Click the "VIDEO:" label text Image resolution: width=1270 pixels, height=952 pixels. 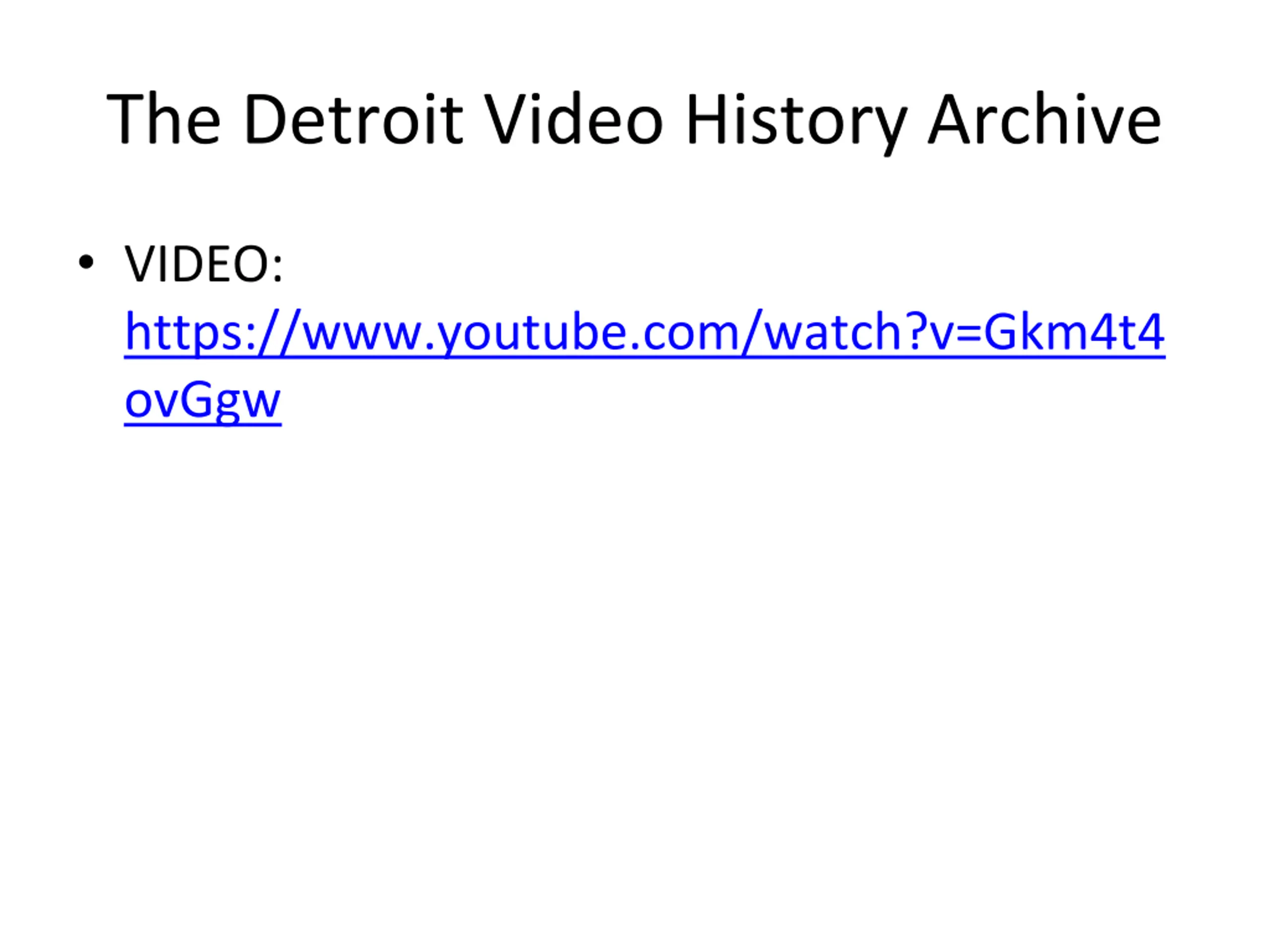(x=204, y=264)
